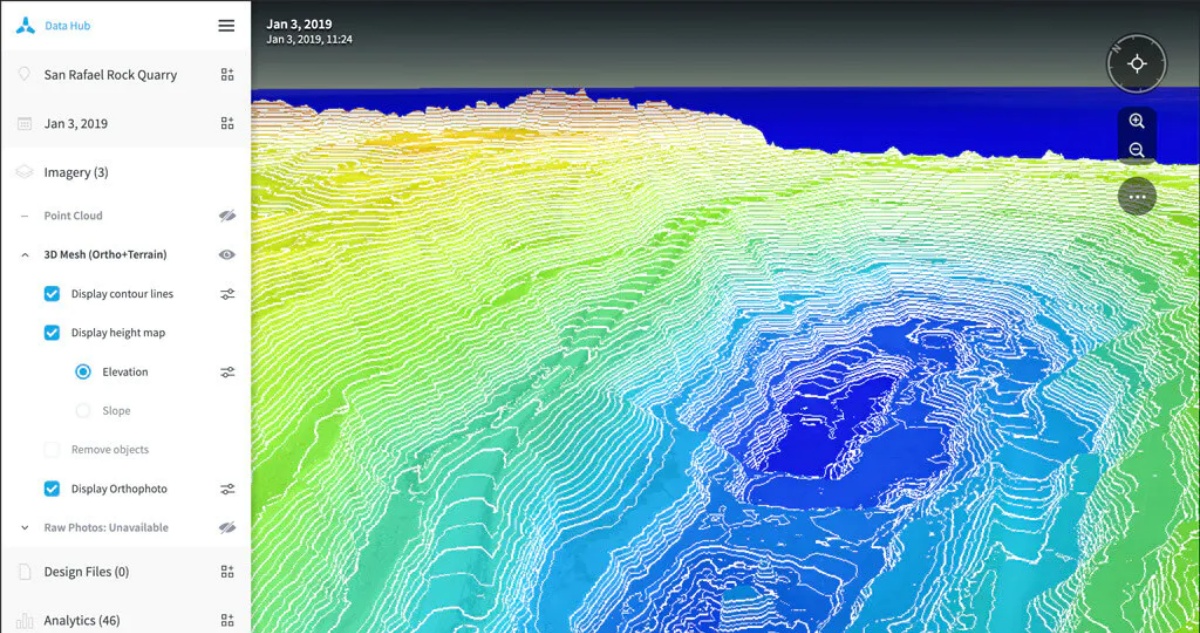The height and width of the screenshot is (633, 1200).
Task: Uncheck Display height map
Action: (52, 333)
